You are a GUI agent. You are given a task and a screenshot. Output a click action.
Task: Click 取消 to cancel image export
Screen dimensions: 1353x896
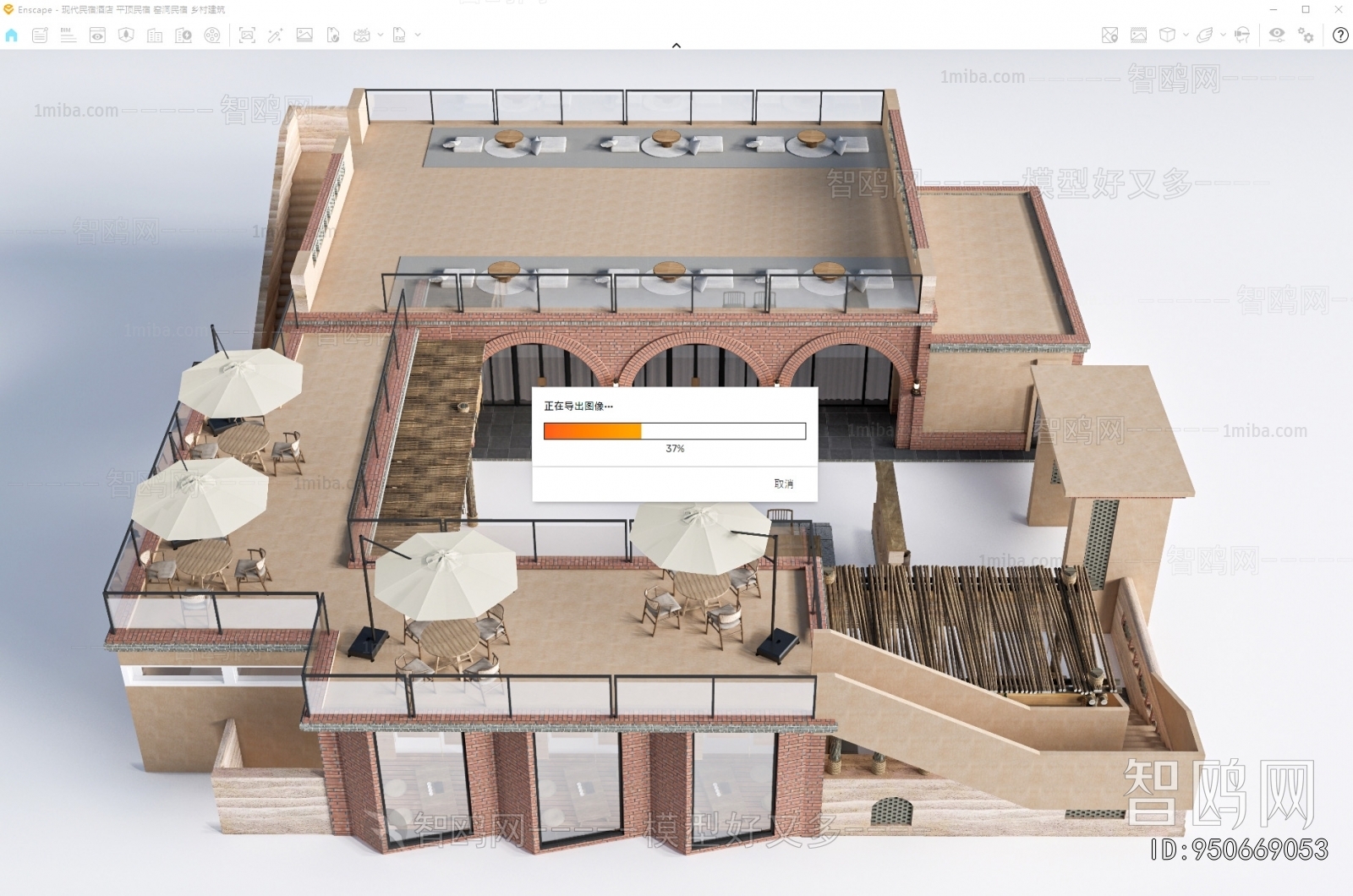[783, 484]
